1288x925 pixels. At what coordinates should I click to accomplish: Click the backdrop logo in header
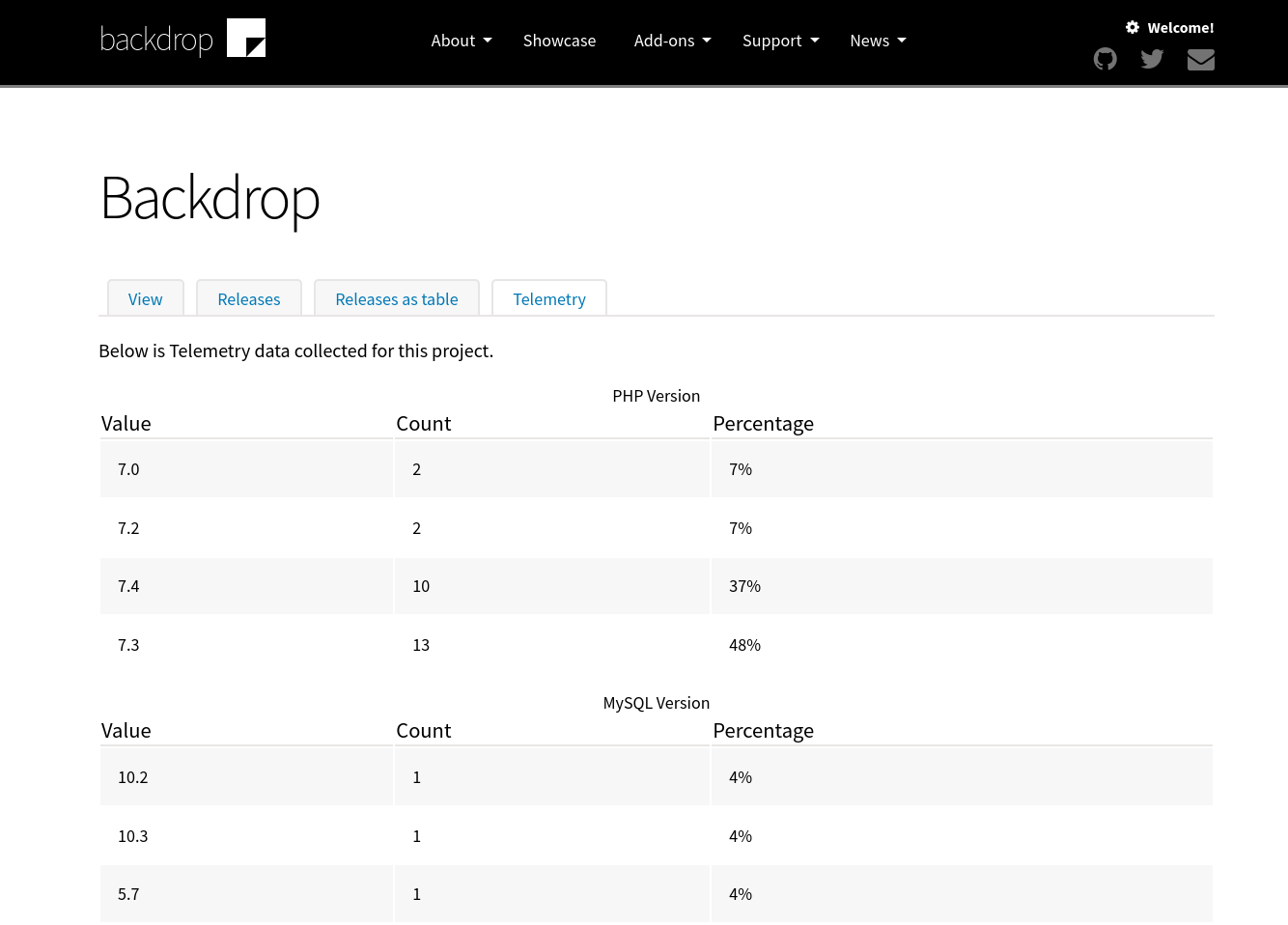coord(183,39)
